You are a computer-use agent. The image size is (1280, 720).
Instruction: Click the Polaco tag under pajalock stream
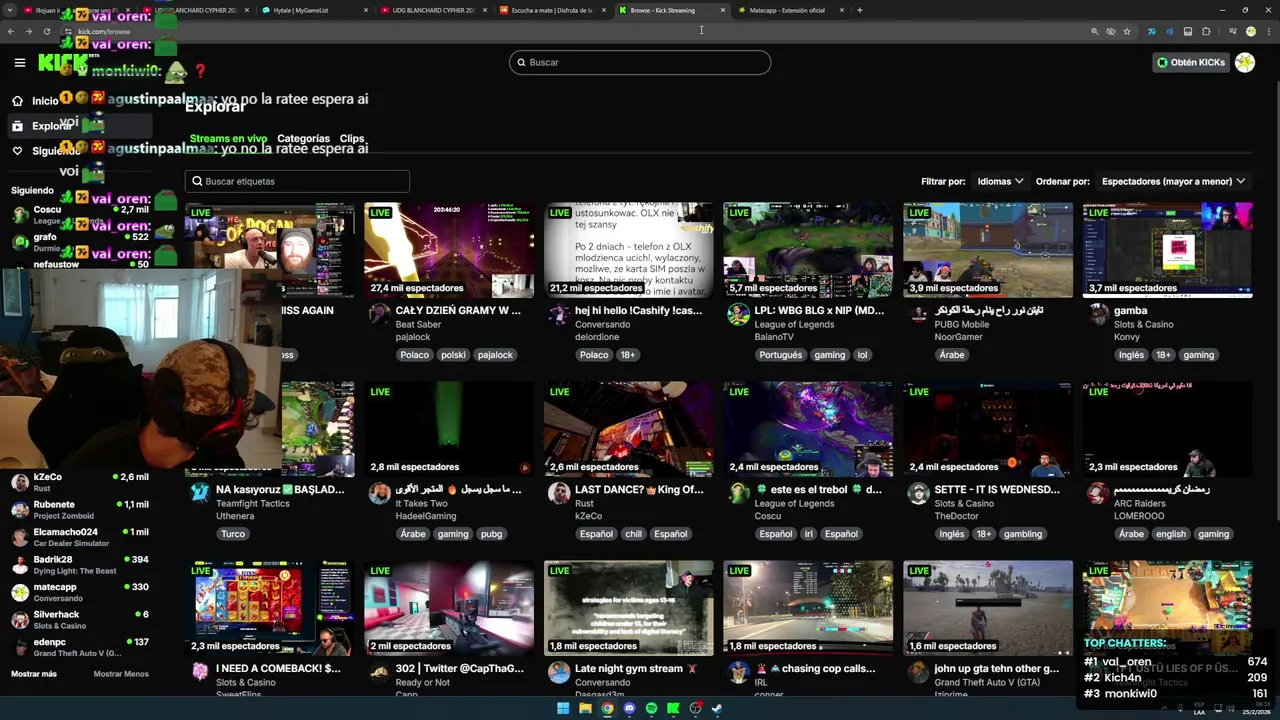[414, 355]
